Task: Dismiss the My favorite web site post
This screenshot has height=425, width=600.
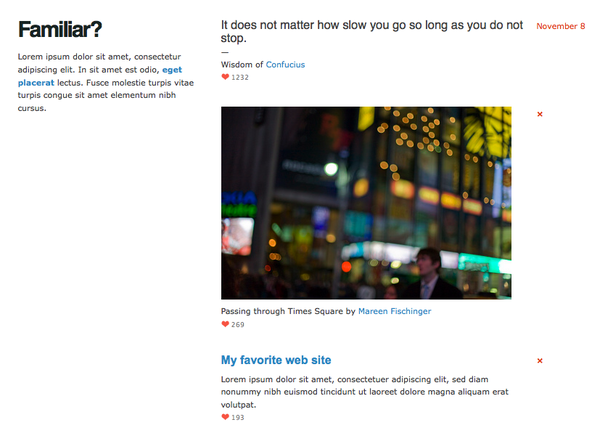Action: [x=540, y=360]
